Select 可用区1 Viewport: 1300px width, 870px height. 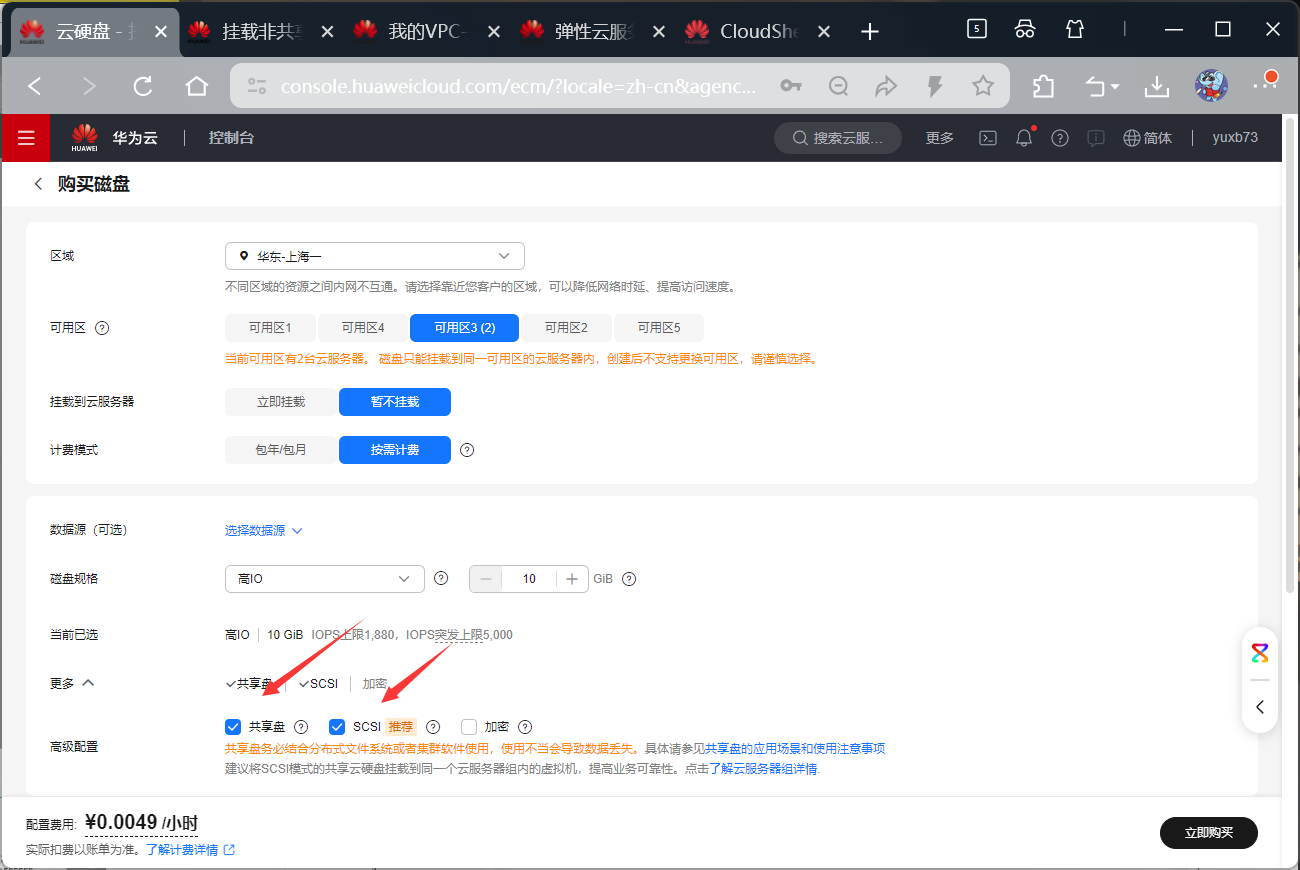[270, 328]
